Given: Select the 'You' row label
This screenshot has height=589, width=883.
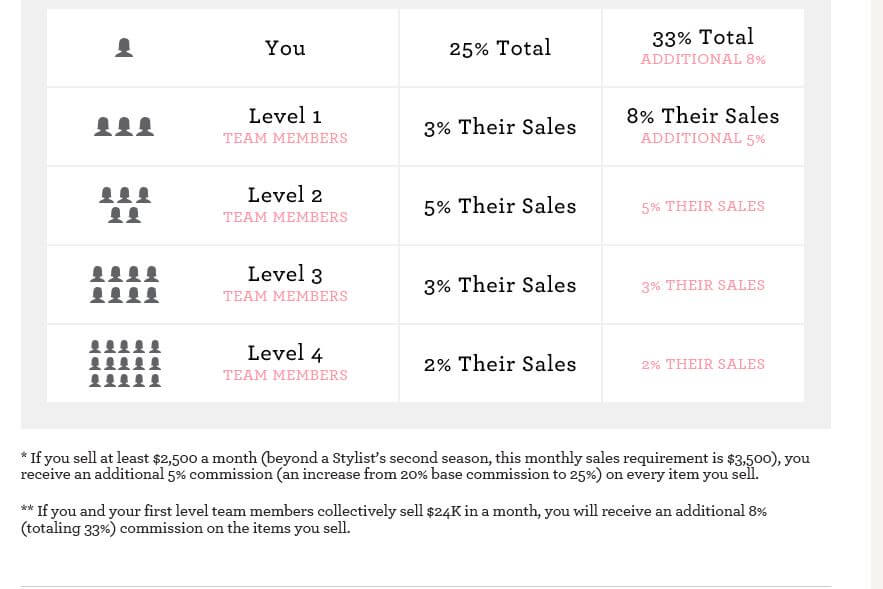Looking at the screenshot, I should coord(286,48).
